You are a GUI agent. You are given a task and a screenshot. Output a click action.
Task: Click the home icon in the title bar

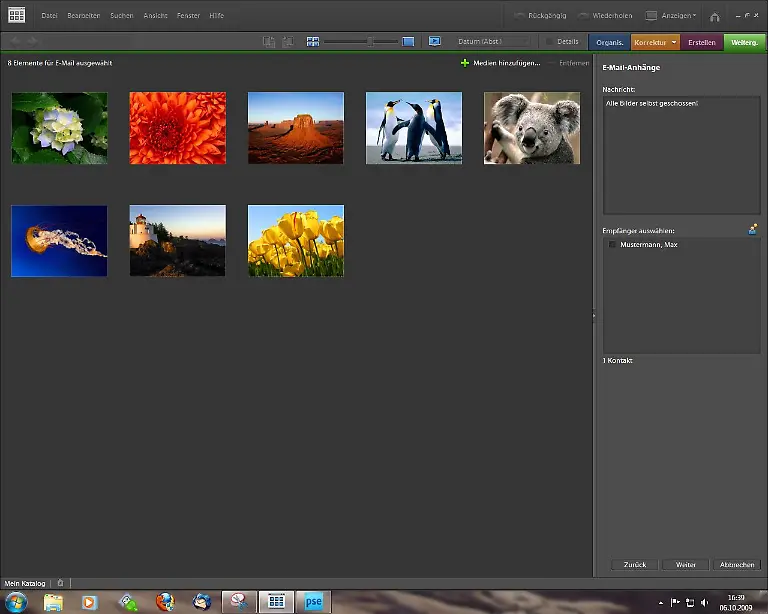coord(714,16)
